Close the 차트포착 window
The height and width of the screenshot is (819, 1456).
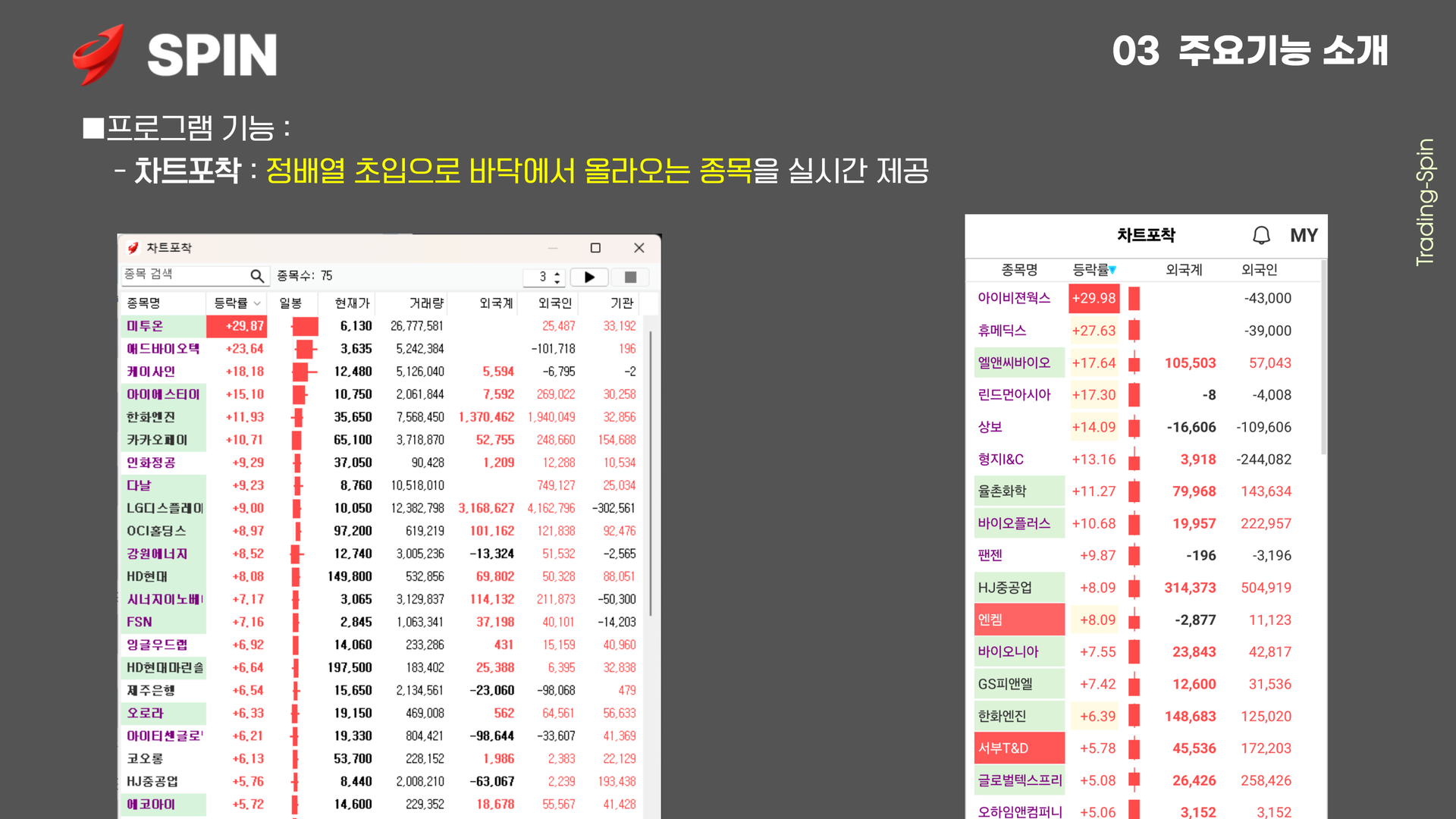(x=639, y=248)
